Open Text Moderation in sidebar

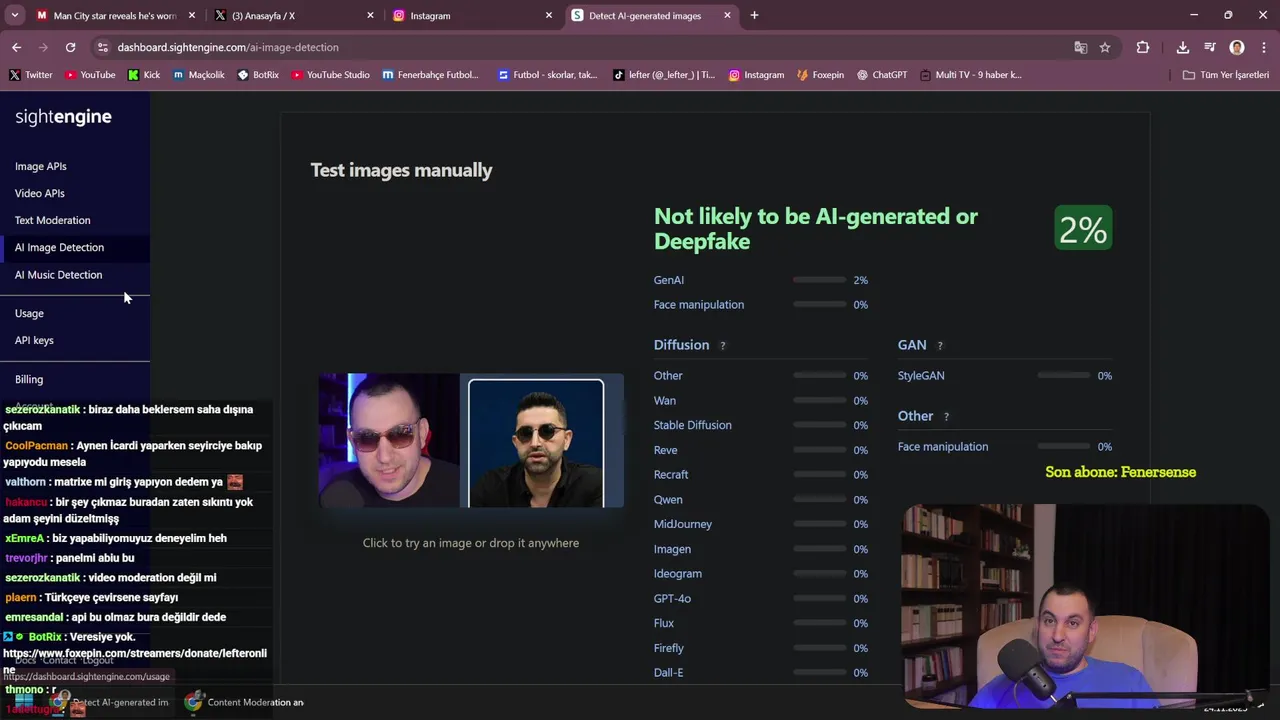point(53,220)
